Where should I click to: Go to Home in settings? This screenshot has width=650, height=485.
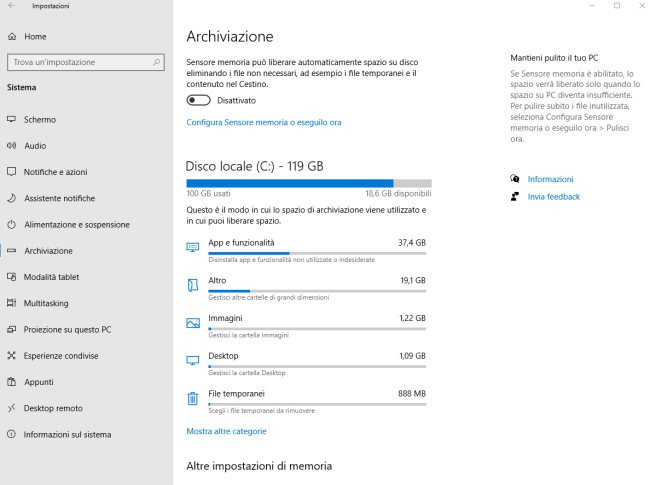[35, 36]
